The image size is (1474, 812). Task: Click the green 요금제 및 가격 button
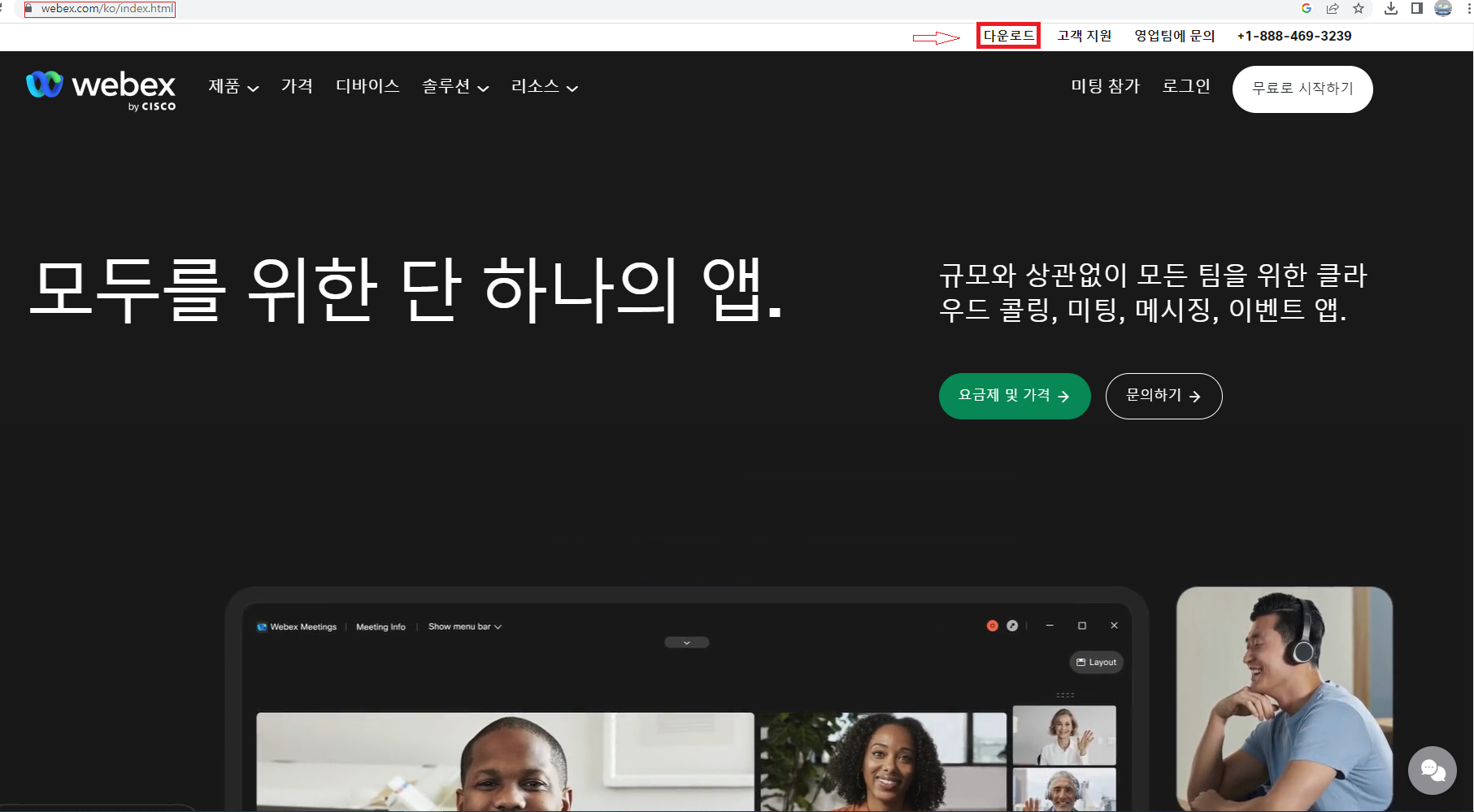coord(1015,396)
